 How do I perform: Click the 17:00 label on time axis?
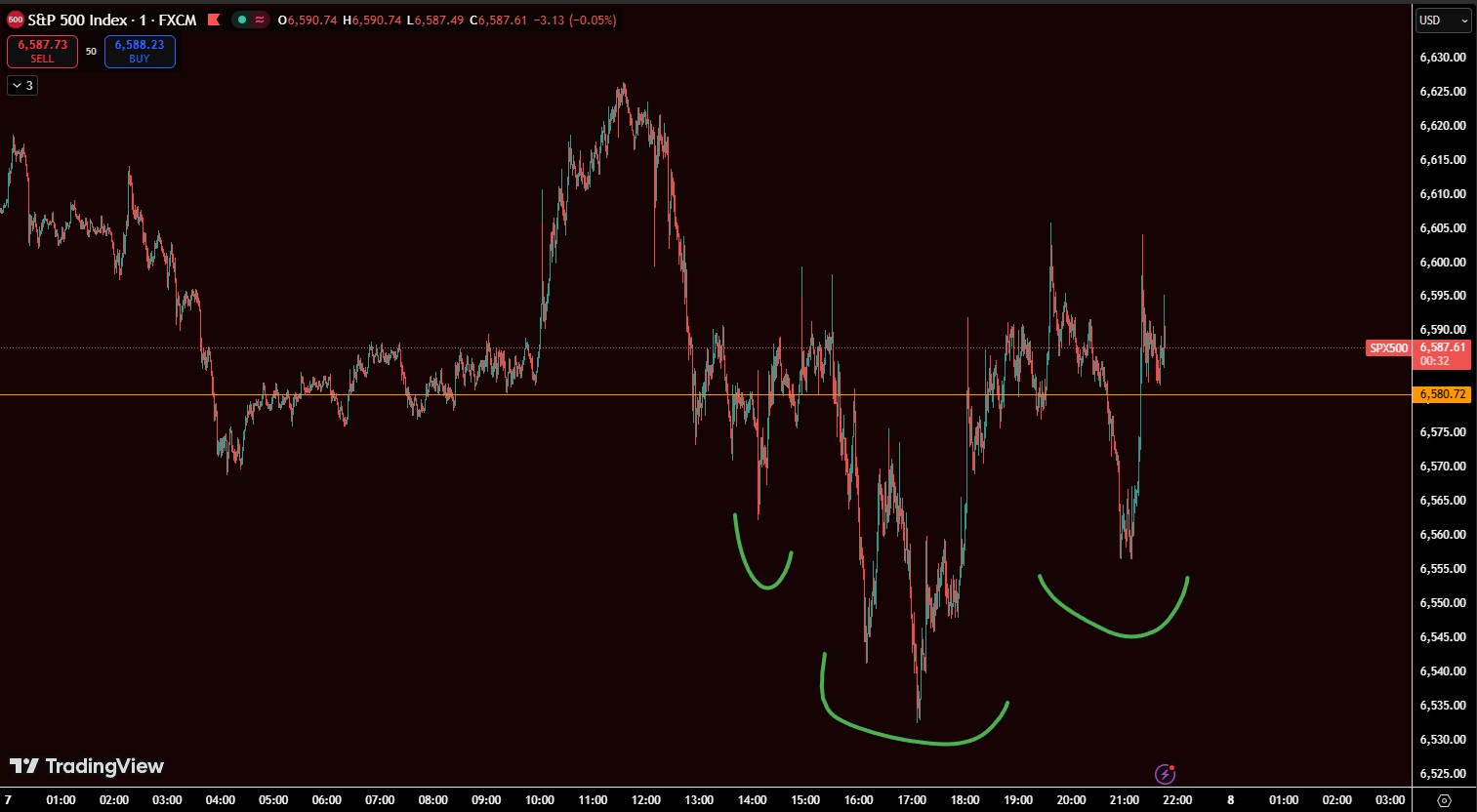912,800
